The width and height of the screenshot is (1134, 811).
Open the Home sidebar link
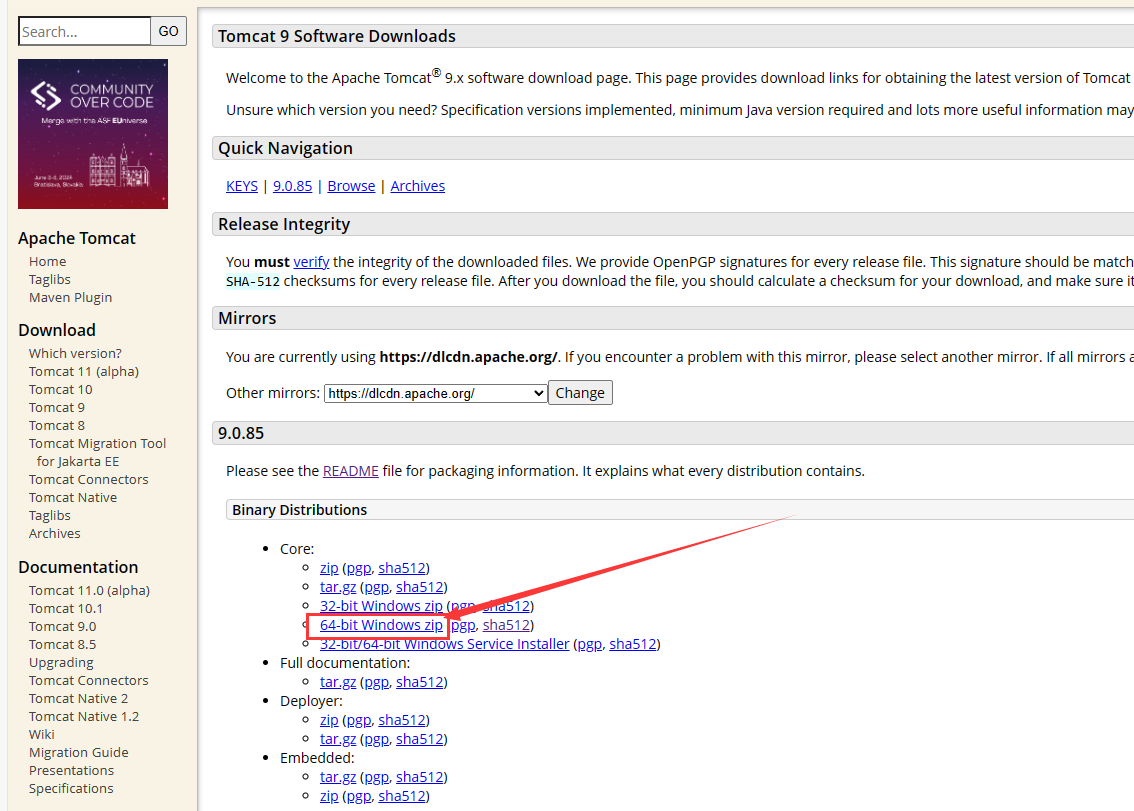(x=48, y=261)
